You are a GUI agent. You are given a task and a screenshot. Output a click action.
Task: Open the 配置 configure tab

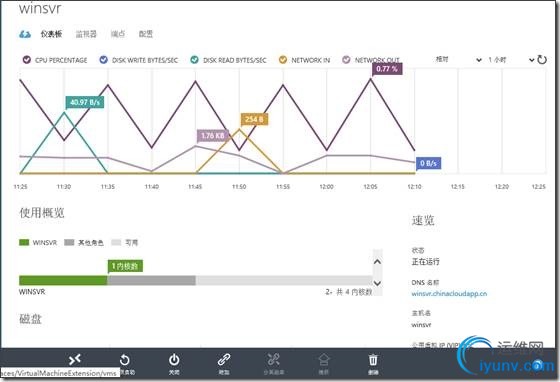point(146,34)
